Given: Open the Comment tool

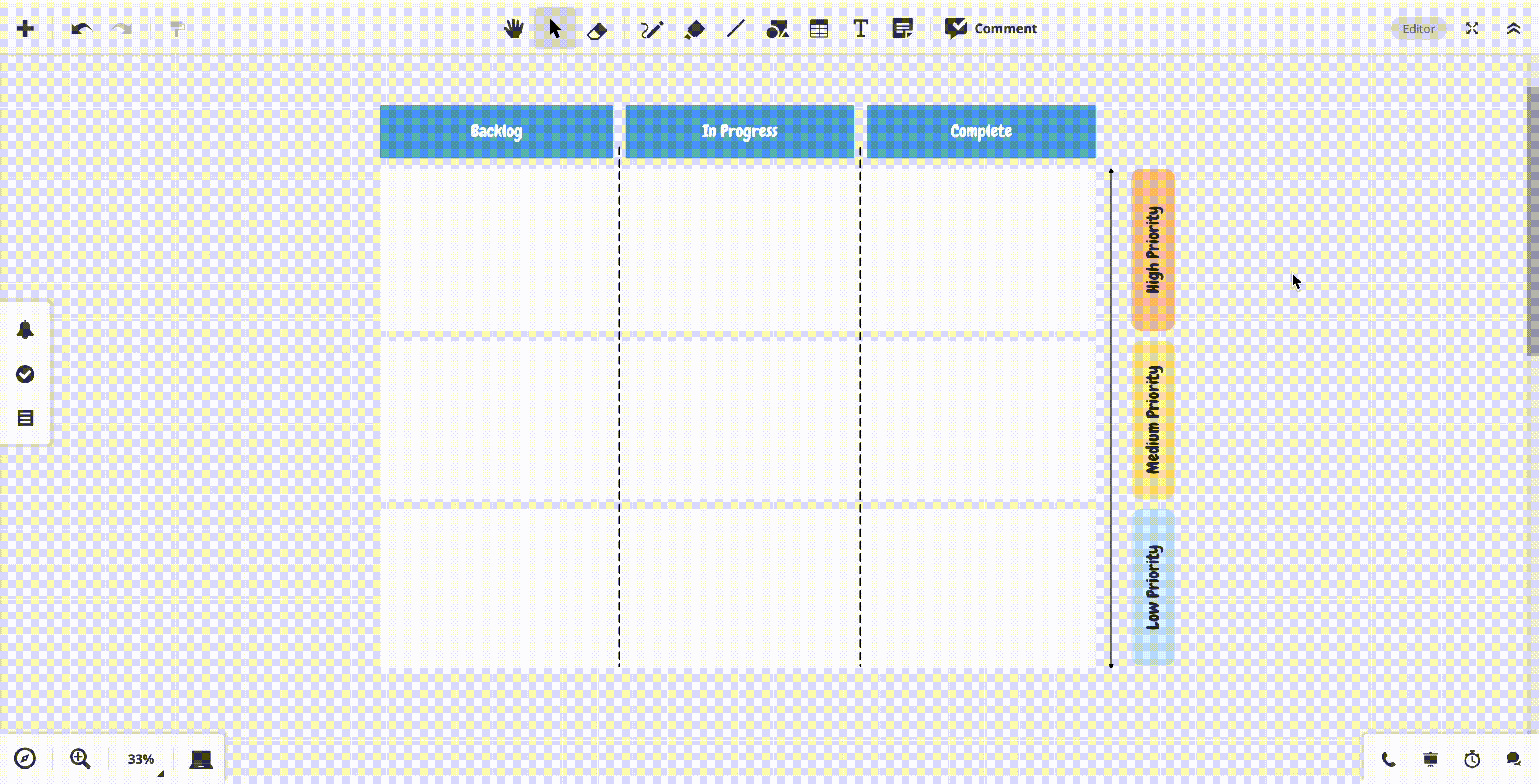Looking at the screenshot, I should pos(991,29).
